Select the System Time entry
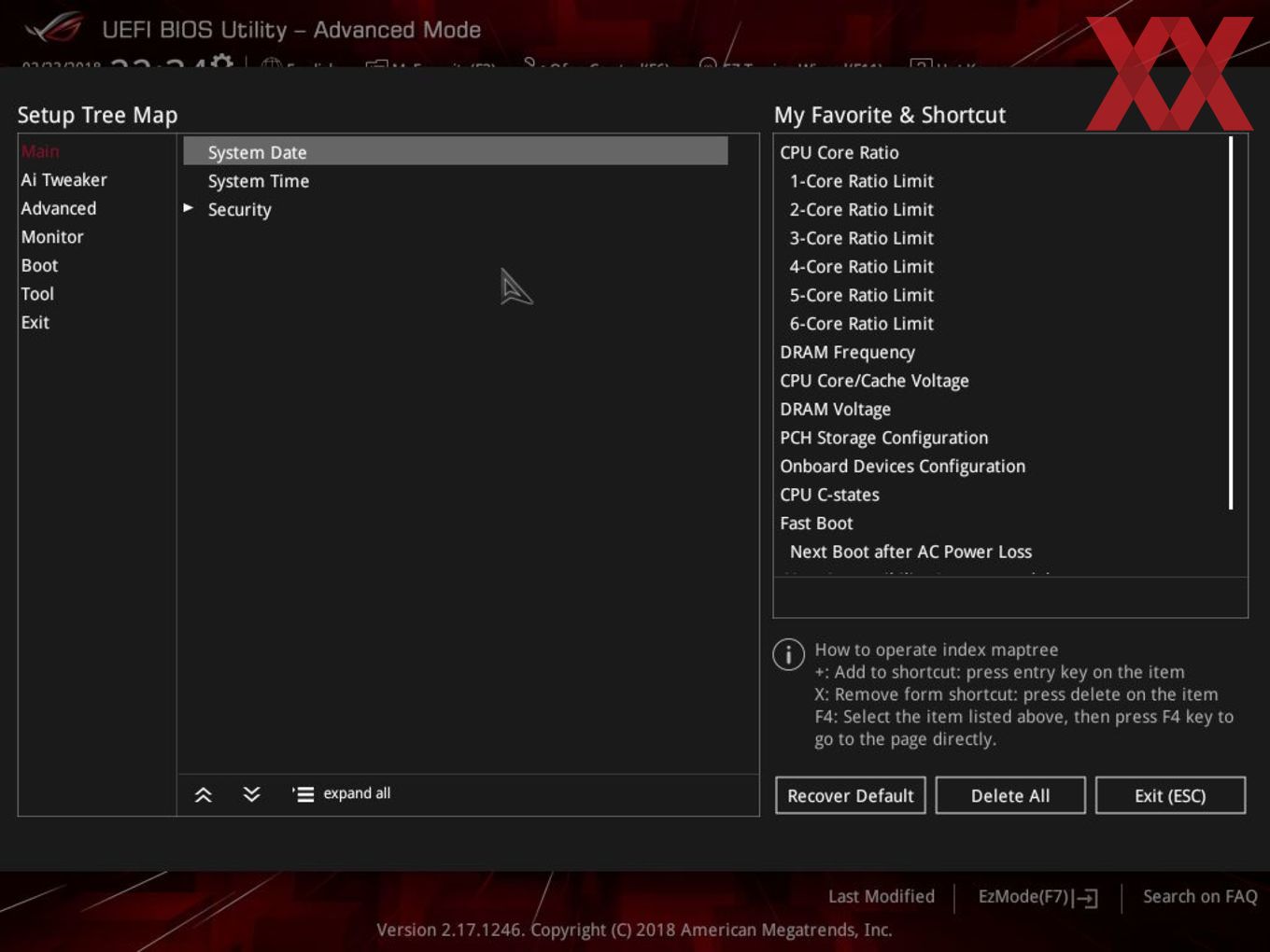1270x952 pixels. tap(258, 181)
